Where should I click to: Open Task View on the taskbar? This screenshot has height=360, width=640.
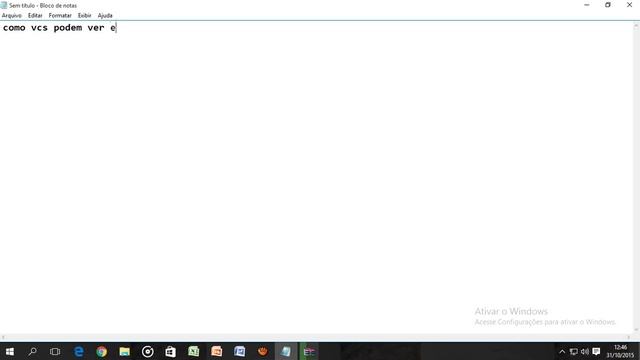click(x=55, y=351)
